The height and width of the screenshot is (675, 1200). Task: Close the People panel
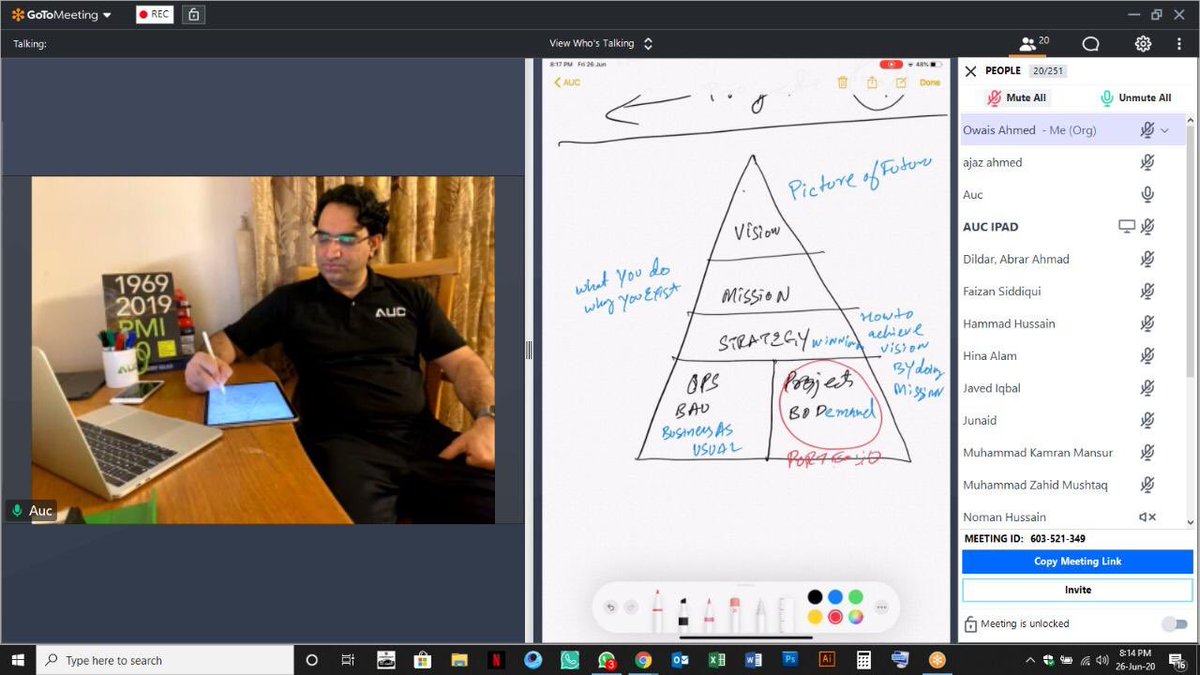(970, 71)
